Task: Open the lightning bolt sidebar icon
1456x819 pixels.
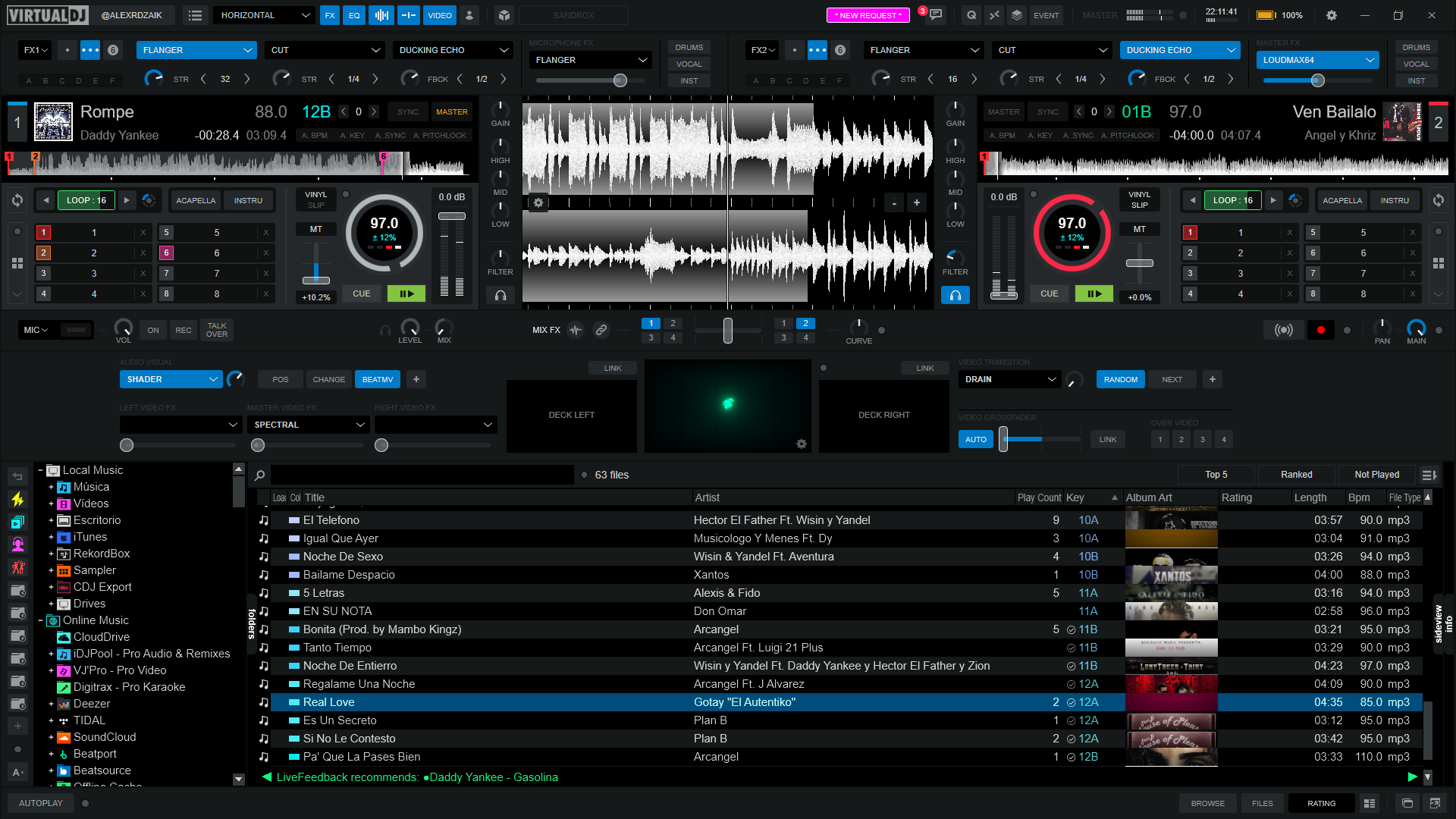Action: [18, 499]
